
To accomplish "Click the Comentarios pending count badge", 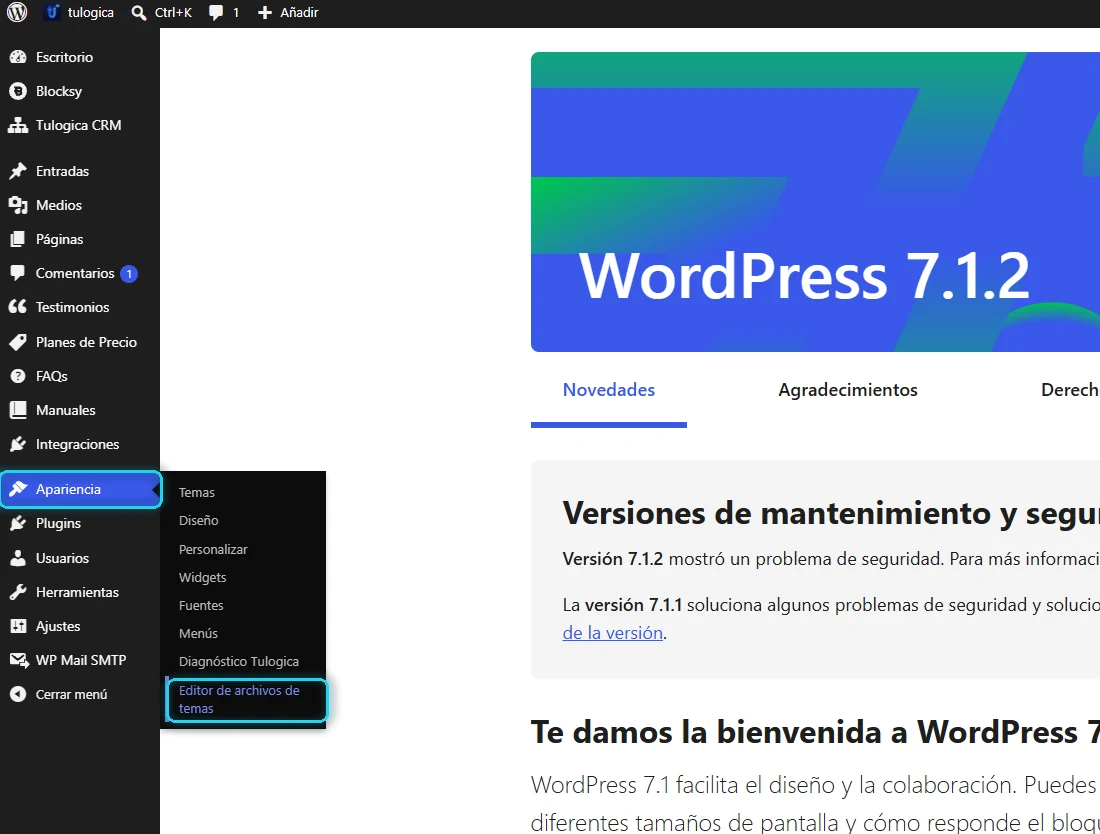I will point(129,274).
